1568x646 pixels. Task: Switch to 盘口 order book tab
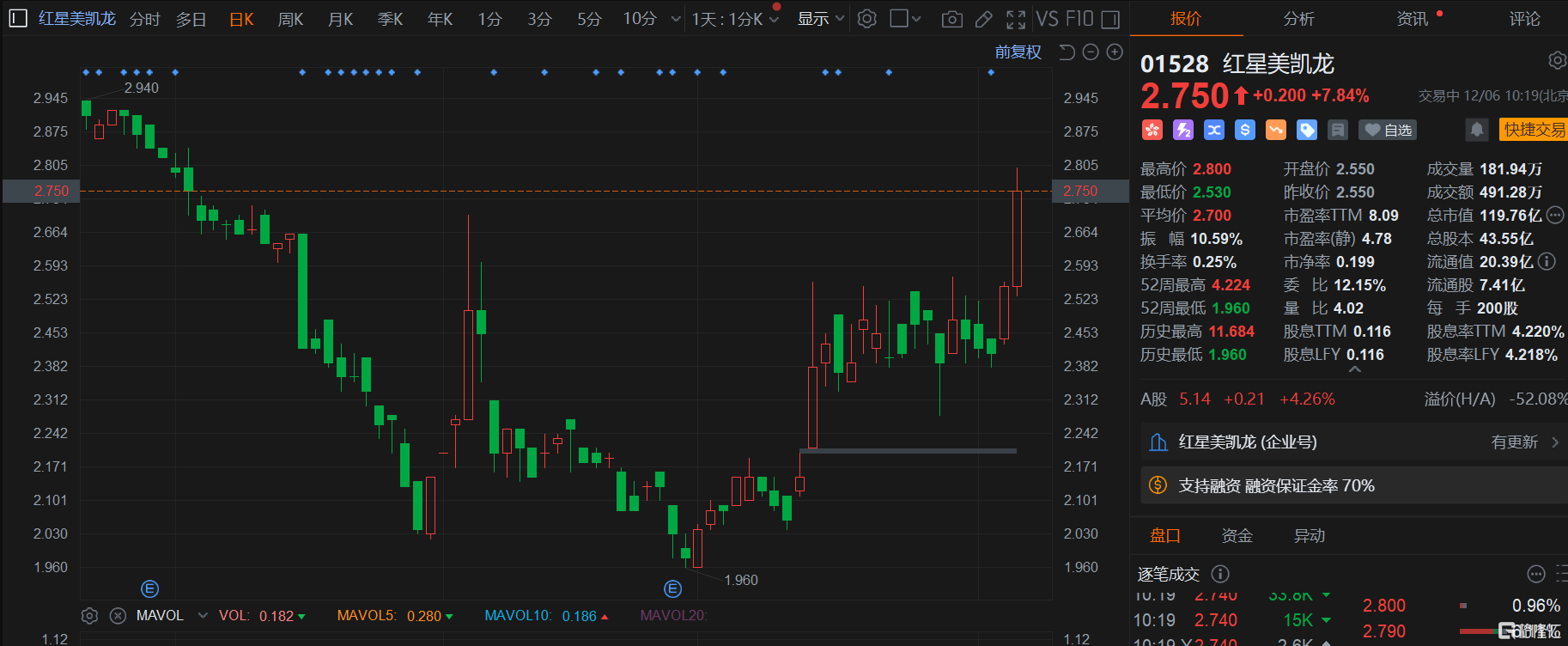(1165, 535)
